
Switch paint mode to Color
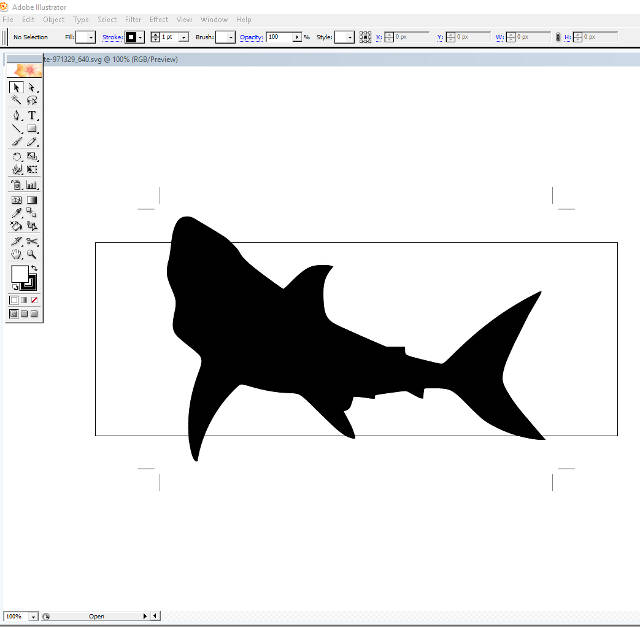pyautogui.click(x=14, y=300)
